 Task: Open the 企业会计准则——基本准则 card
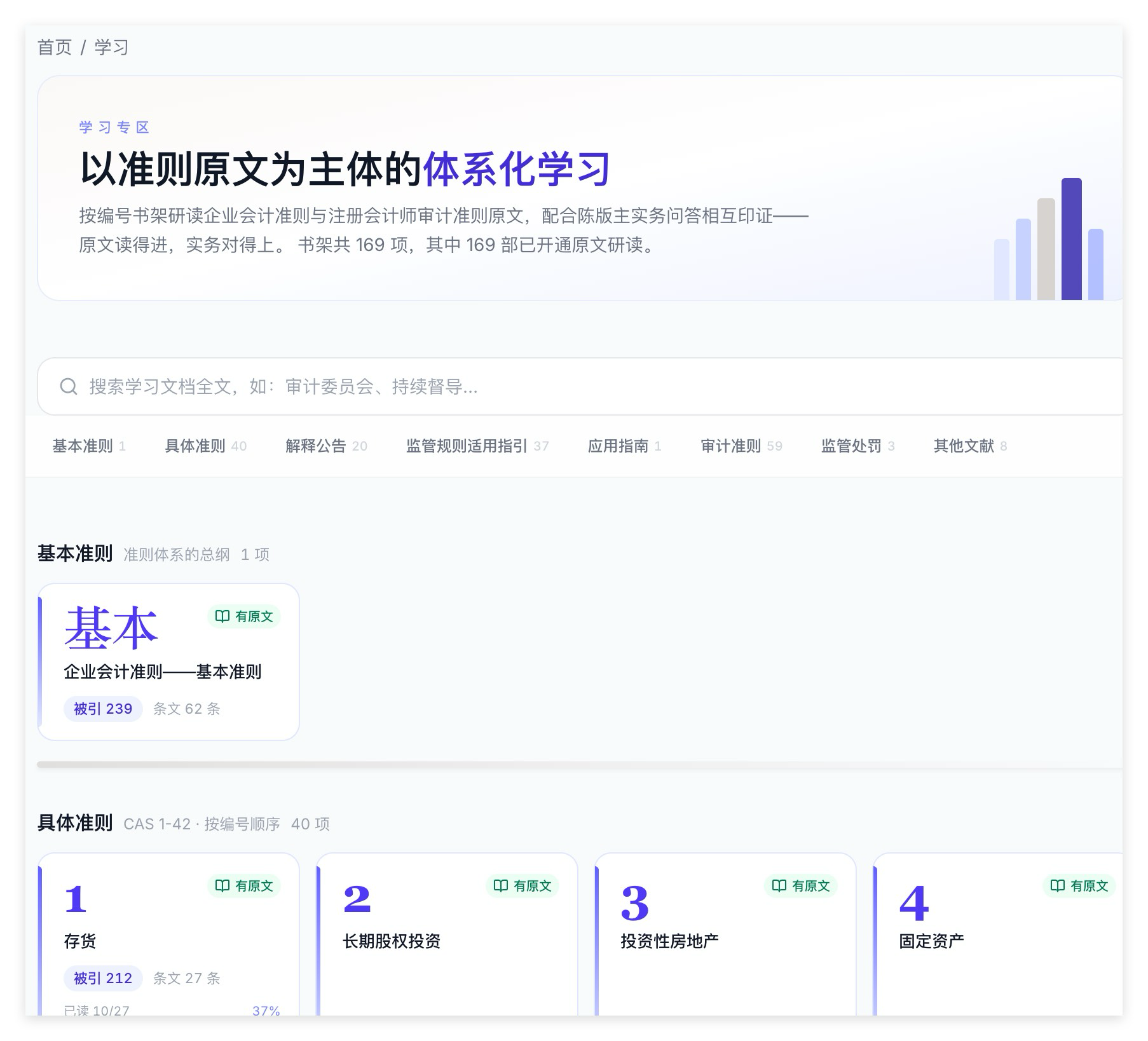168,662
